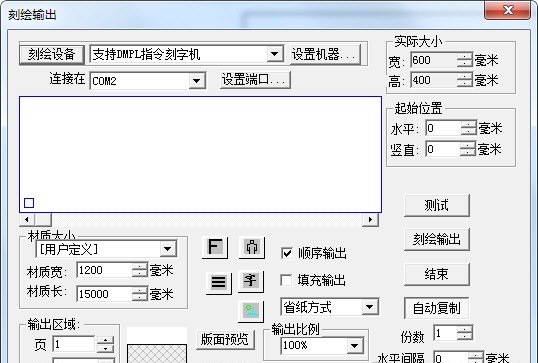The image size is (538, 363).
Task: Click the 字 character icon button
Action: [251, 281]
